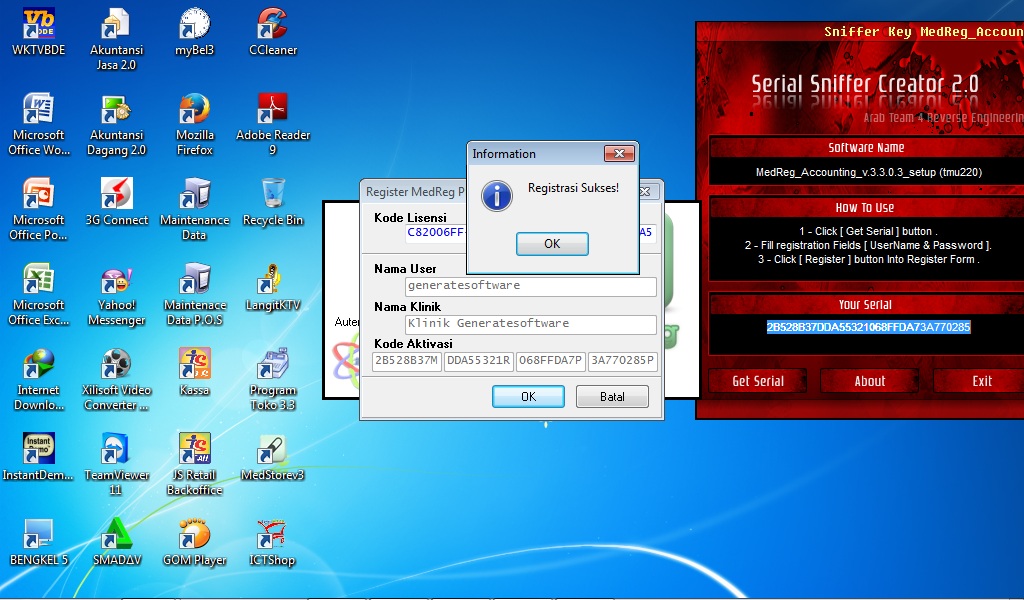The height and width of the screenshot is (600, 1024).
Task: Click activation field 3A770285P
Action: (x=622, y=361)
